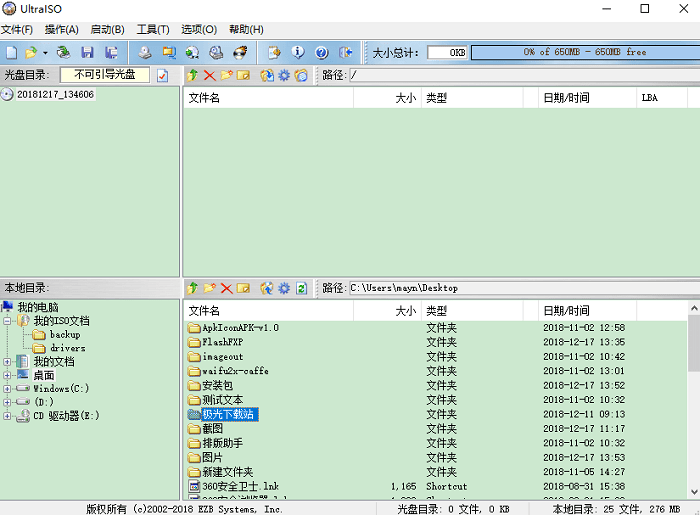Viewport: 700px width, 515px height.
Task: Sort disc pane by LBA column header
Action: 662,98
